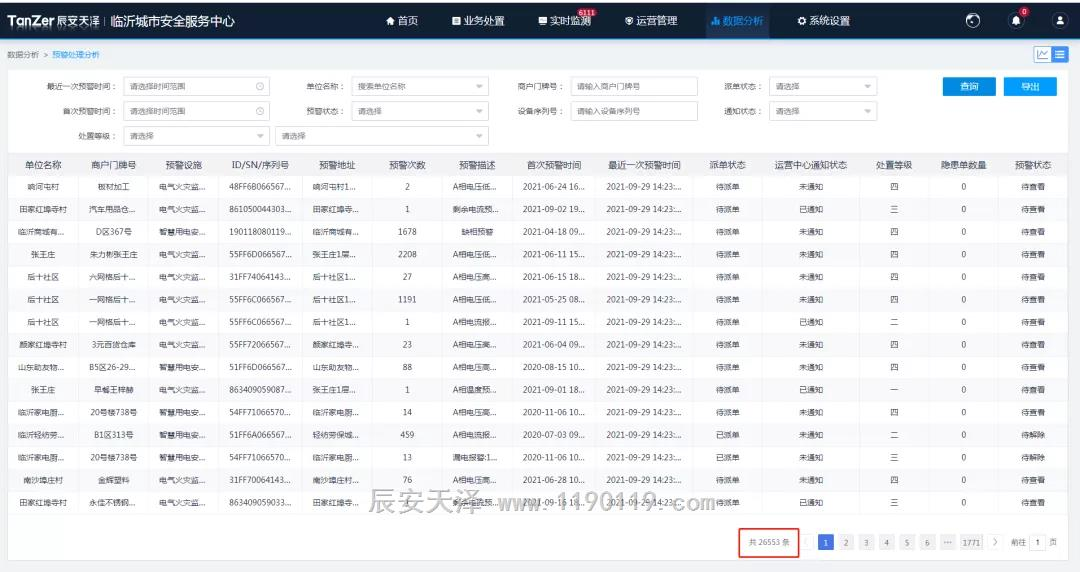Click the 导出 button
Image resolution: width=1080 pixels, height=572 pixels.
(1029, 87)
